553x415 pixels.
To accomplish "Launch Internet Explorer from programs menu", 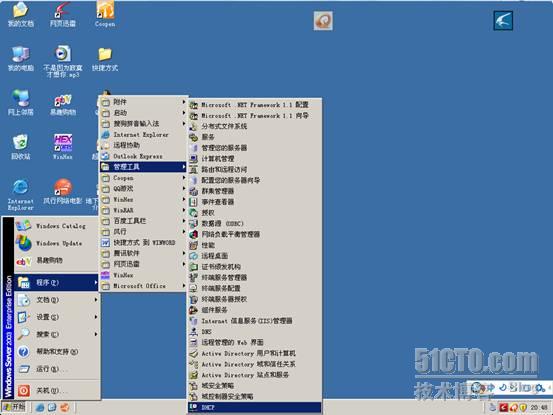I will tap(143, 134).
